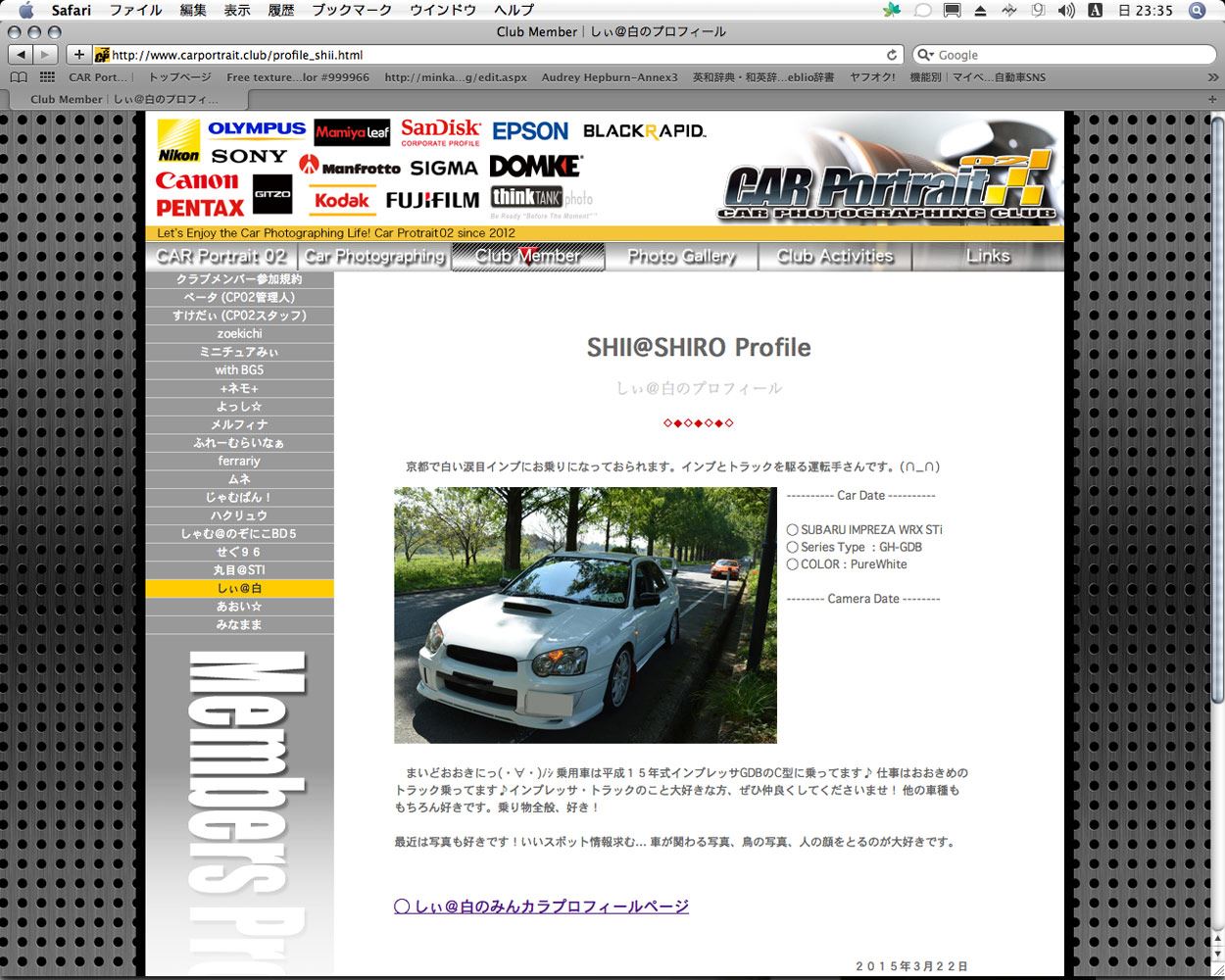Click the green leaf menu bar icon

[x=892, y=10]
